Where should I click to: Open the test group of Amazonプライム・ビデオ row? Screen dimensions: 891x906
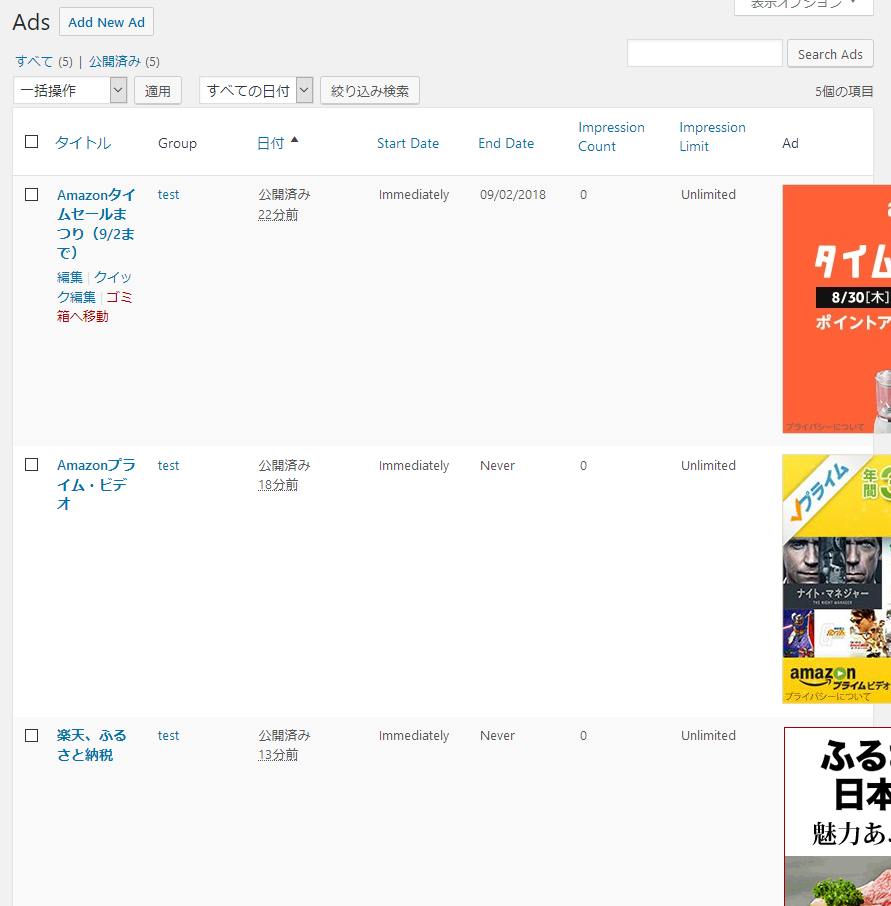[168, 465]
